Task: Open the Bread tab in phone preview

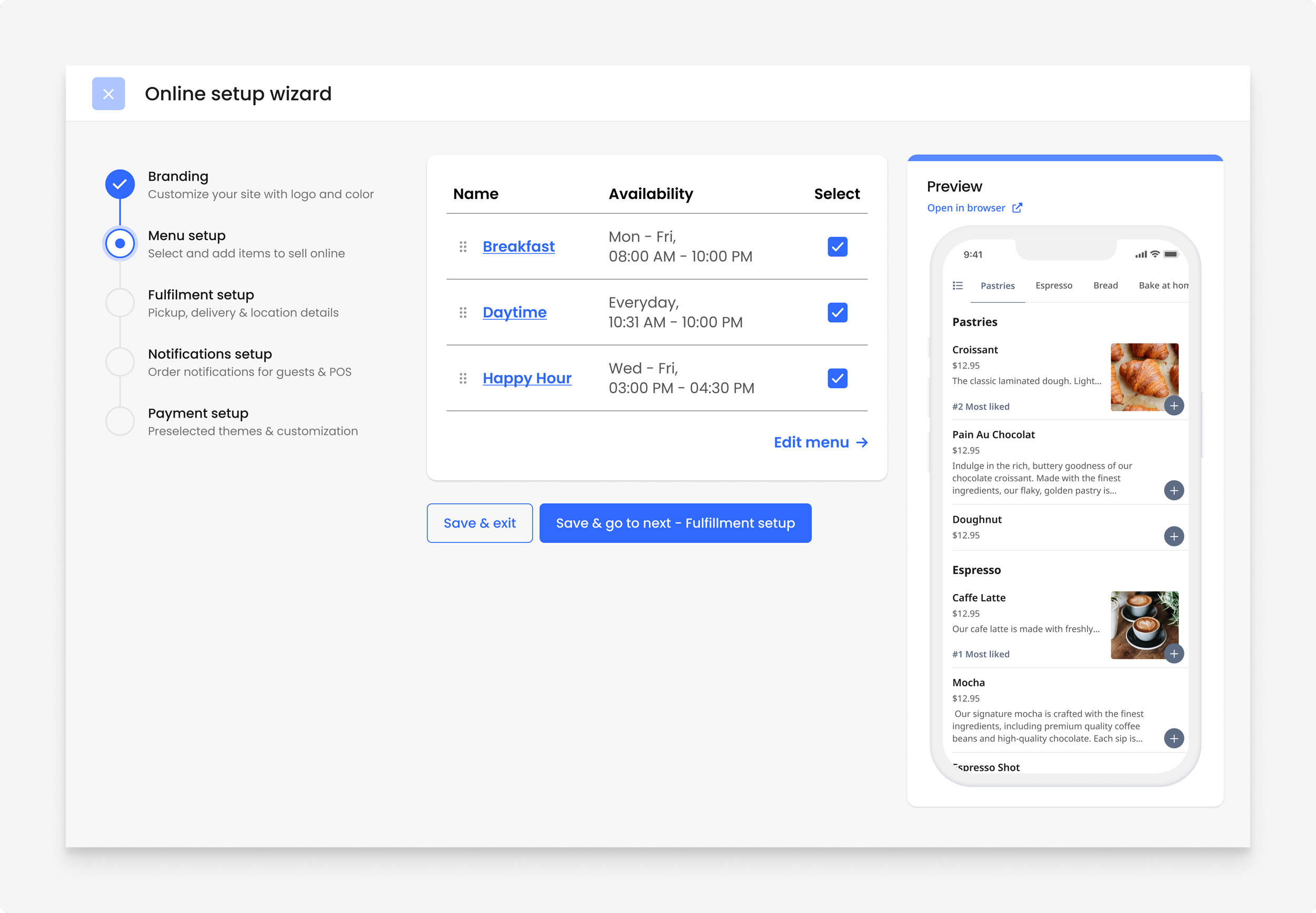Action: [1105, 285]
